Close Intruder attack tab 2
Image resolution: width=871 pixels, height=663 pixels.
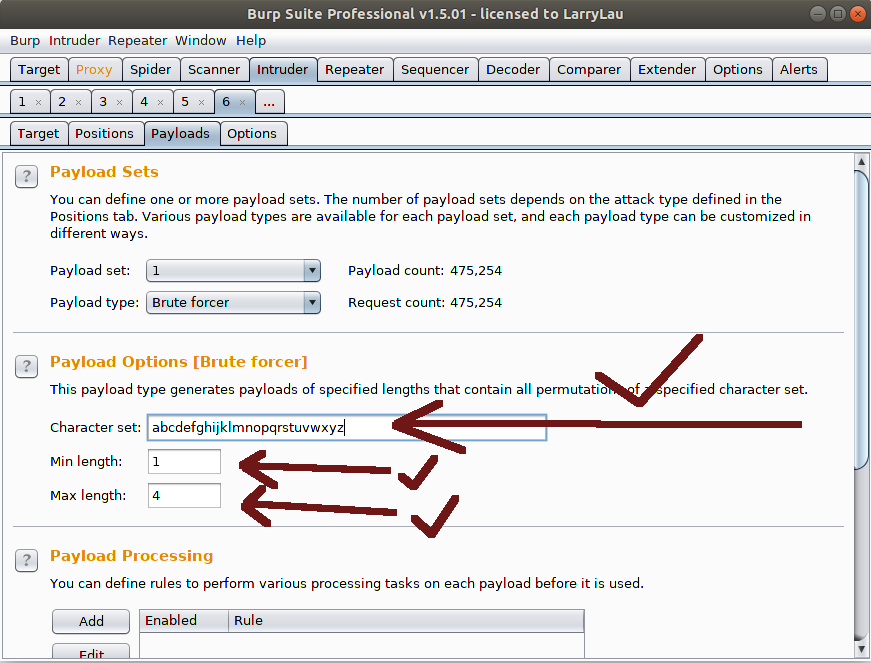tap(78, 102)
